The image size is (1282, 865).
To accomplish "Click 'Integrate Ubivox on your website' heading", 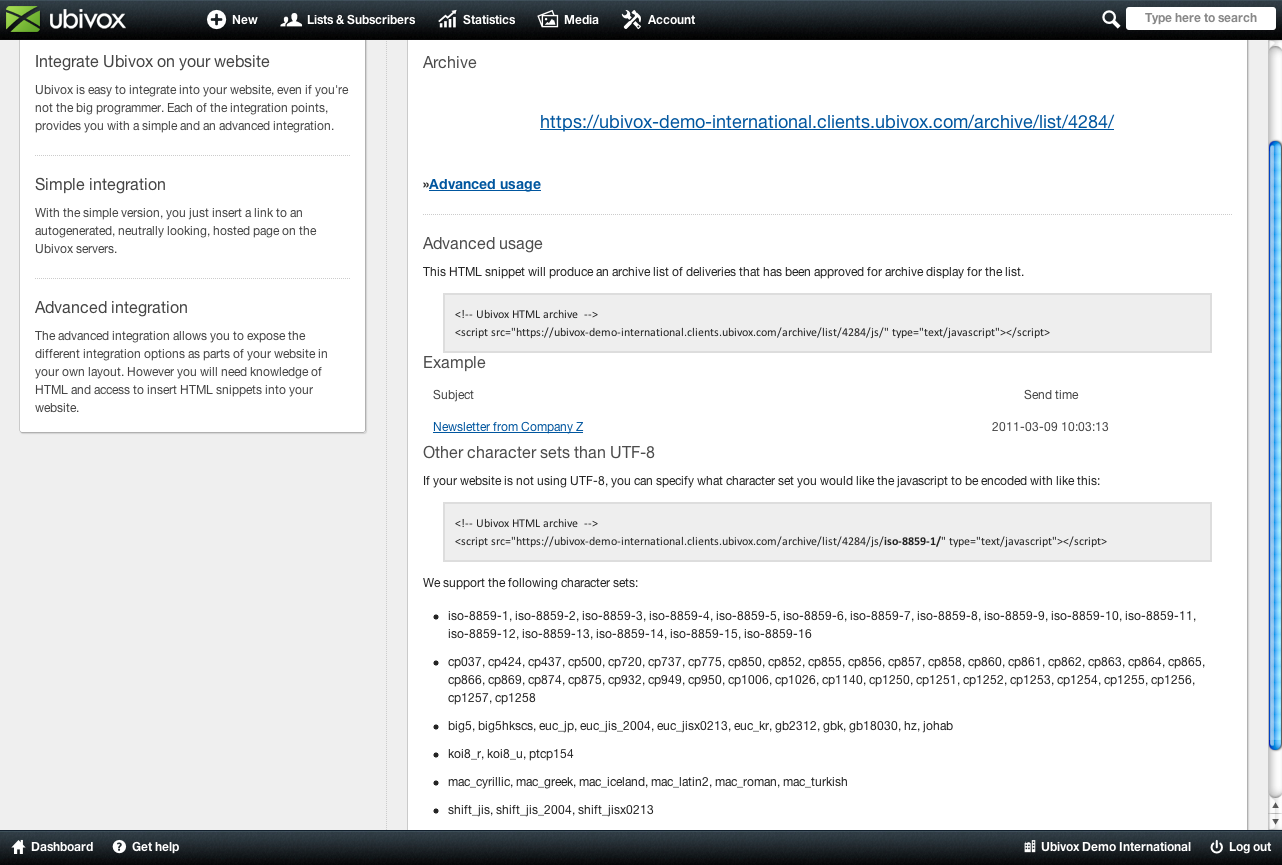I will pos(152,62).
